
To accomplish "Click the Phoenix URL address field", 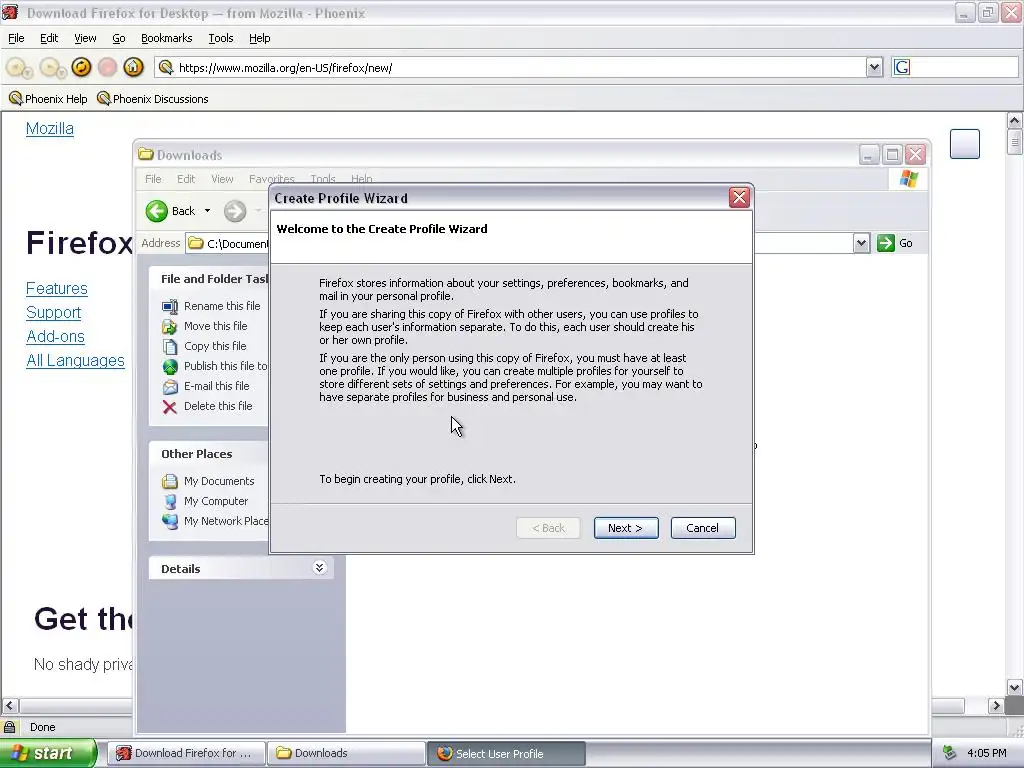I will coord(519,67).
